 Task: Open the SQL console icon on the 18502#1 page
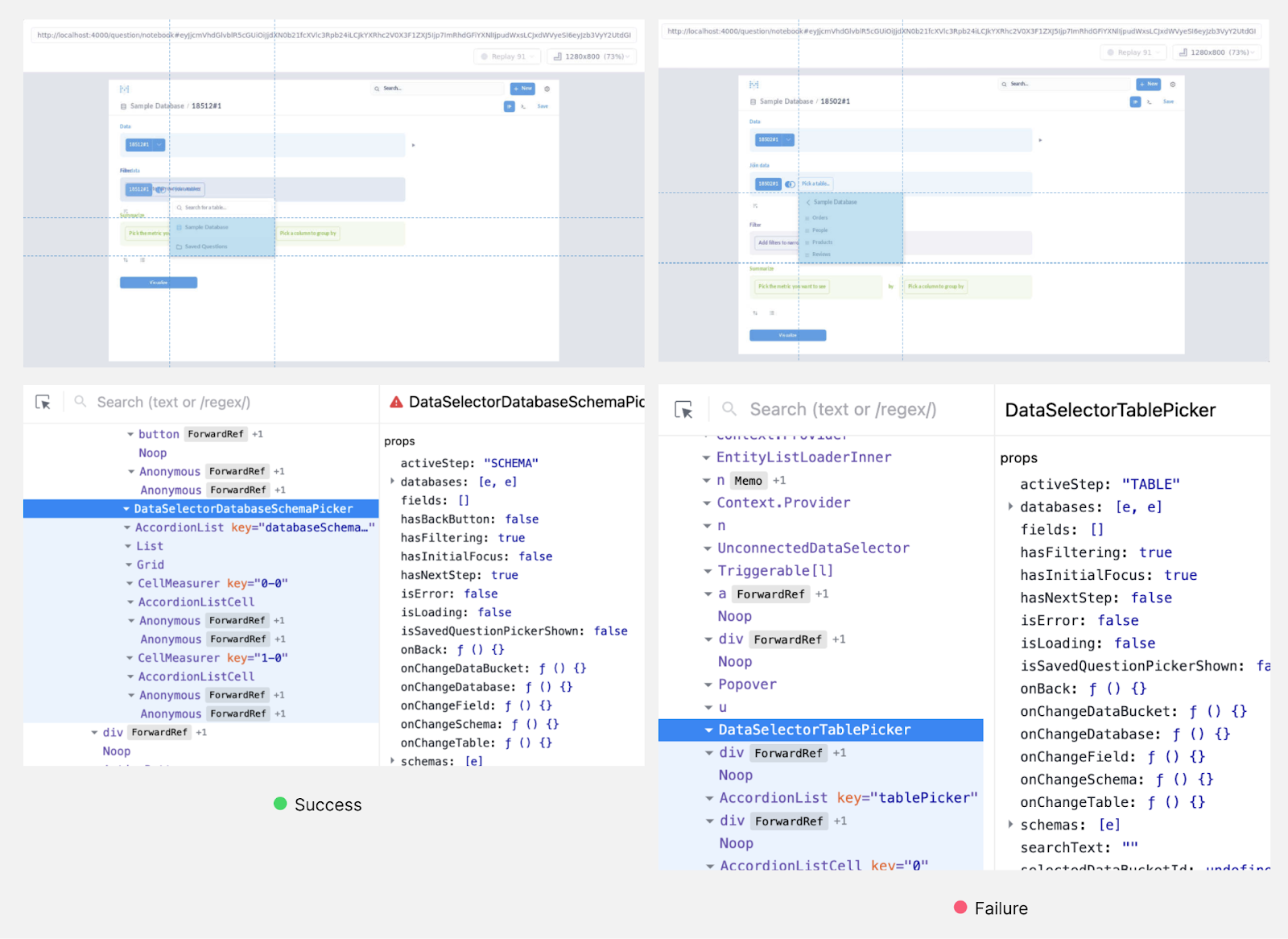click(1150, 101)
